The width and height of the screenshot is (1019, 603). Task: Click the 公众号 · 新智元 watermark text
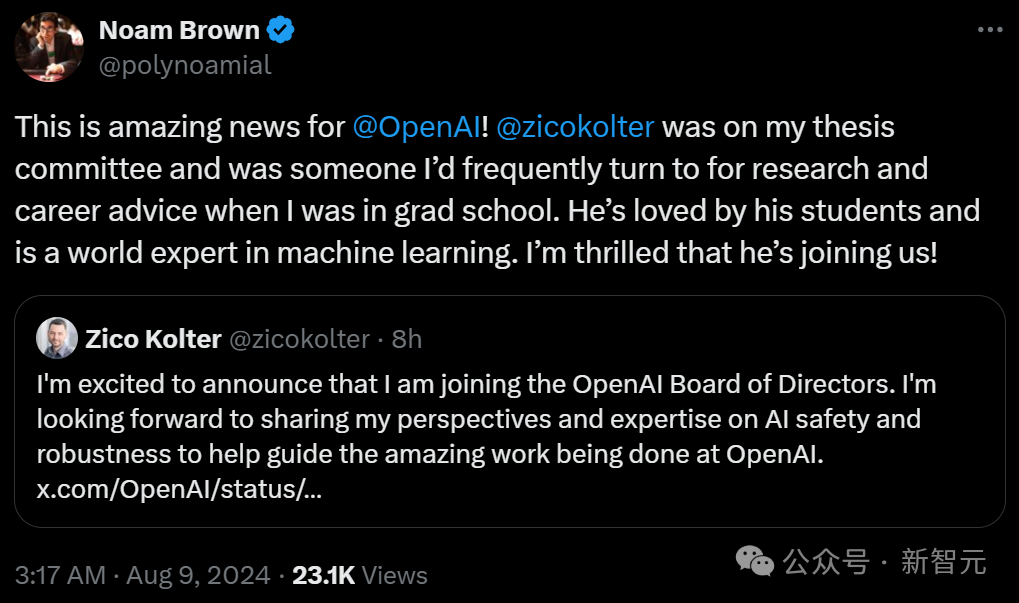pyautogui.click(x=884, y=561)
